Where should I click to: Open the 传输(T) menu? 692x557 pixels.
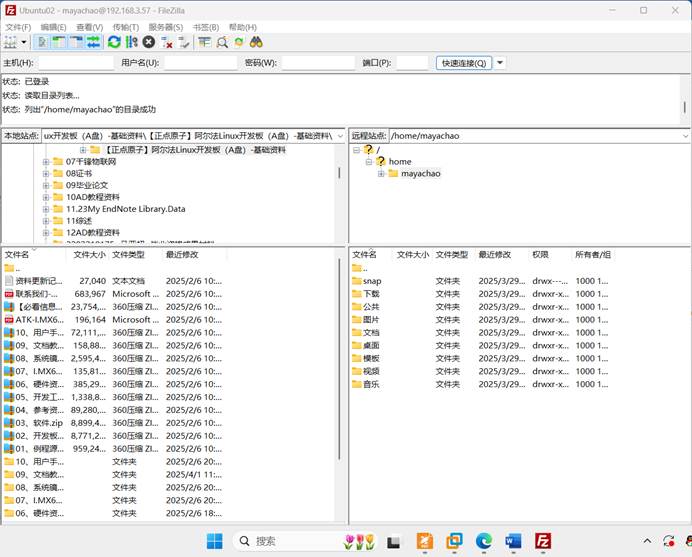126,27
